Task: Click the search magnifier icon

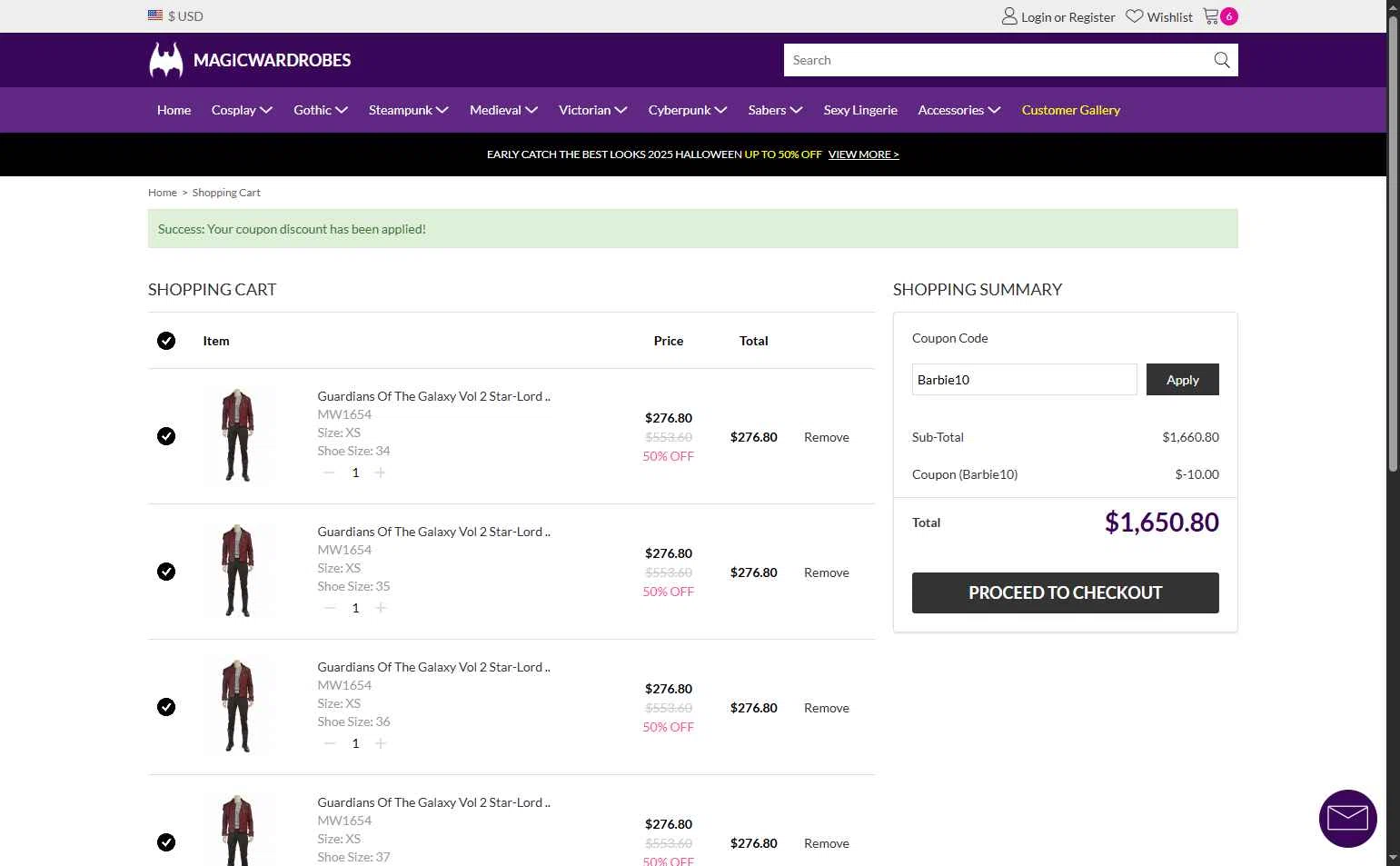Action: (1222, 60)
